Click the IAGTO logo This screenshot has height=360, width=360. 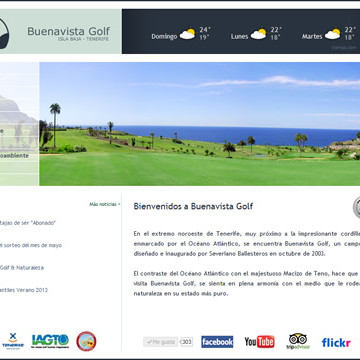50,341
